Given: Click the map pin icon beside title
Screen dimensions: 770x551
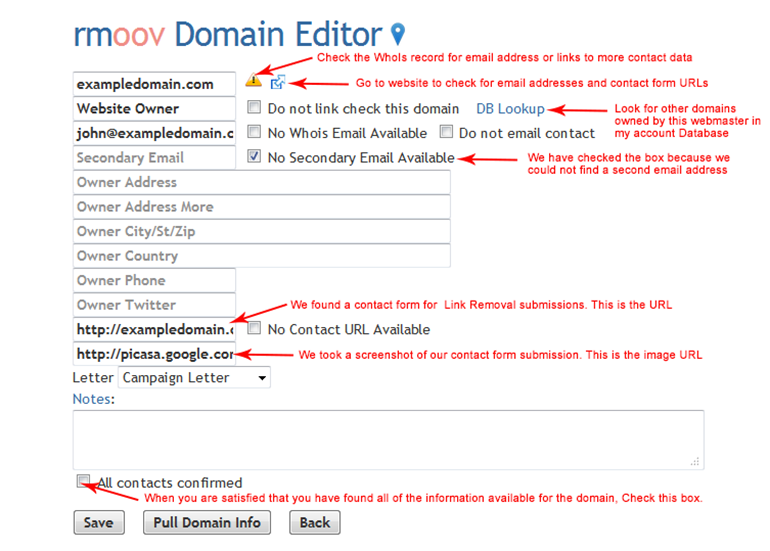Looking at the screenshot, I should tap(398, 35).
